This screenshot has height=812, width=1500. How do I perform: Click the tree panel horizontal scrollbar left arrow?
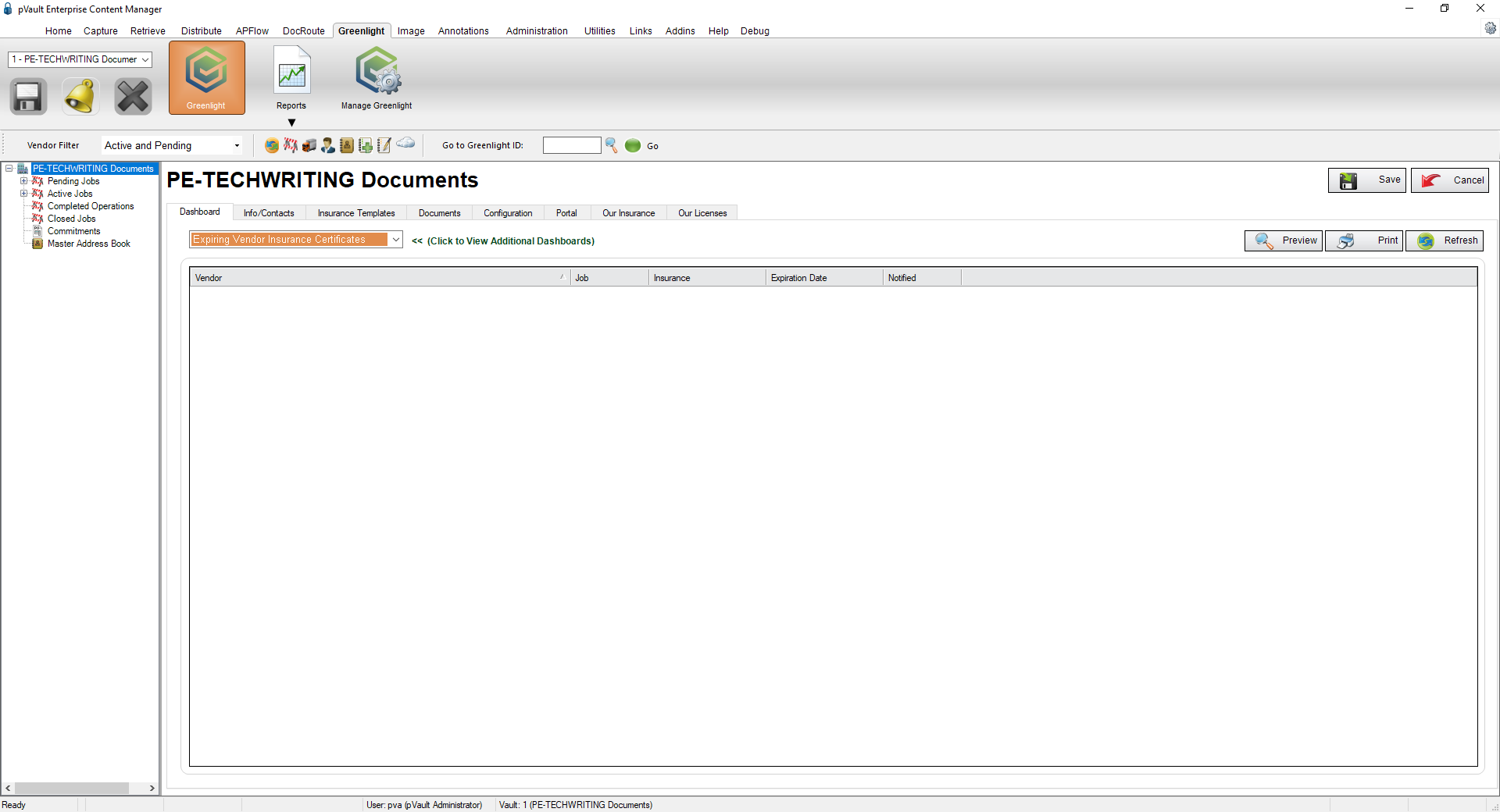tap(8, 789)
